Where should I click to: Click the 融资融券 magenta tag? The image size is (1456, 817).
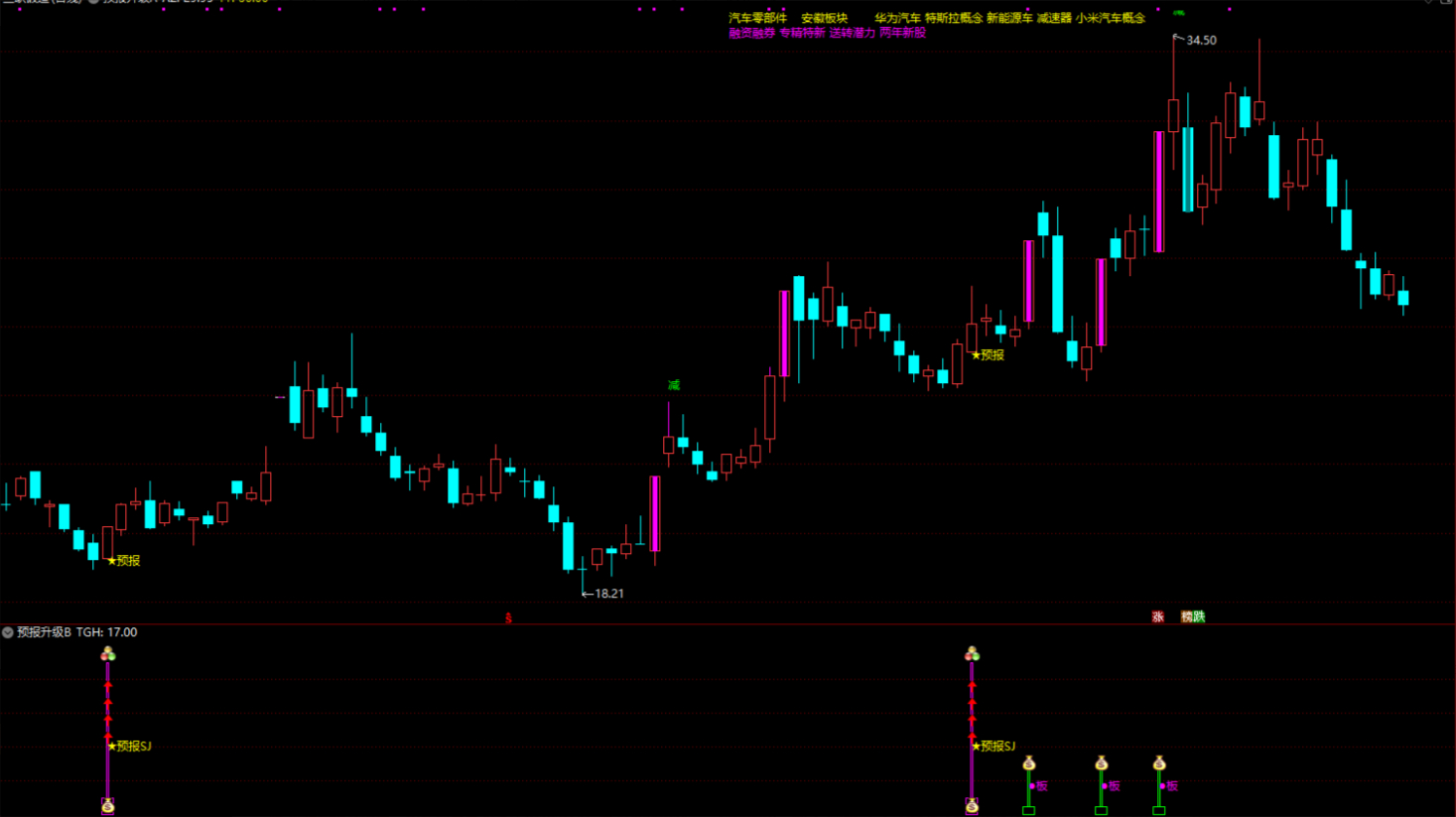(x=752, y=33)
